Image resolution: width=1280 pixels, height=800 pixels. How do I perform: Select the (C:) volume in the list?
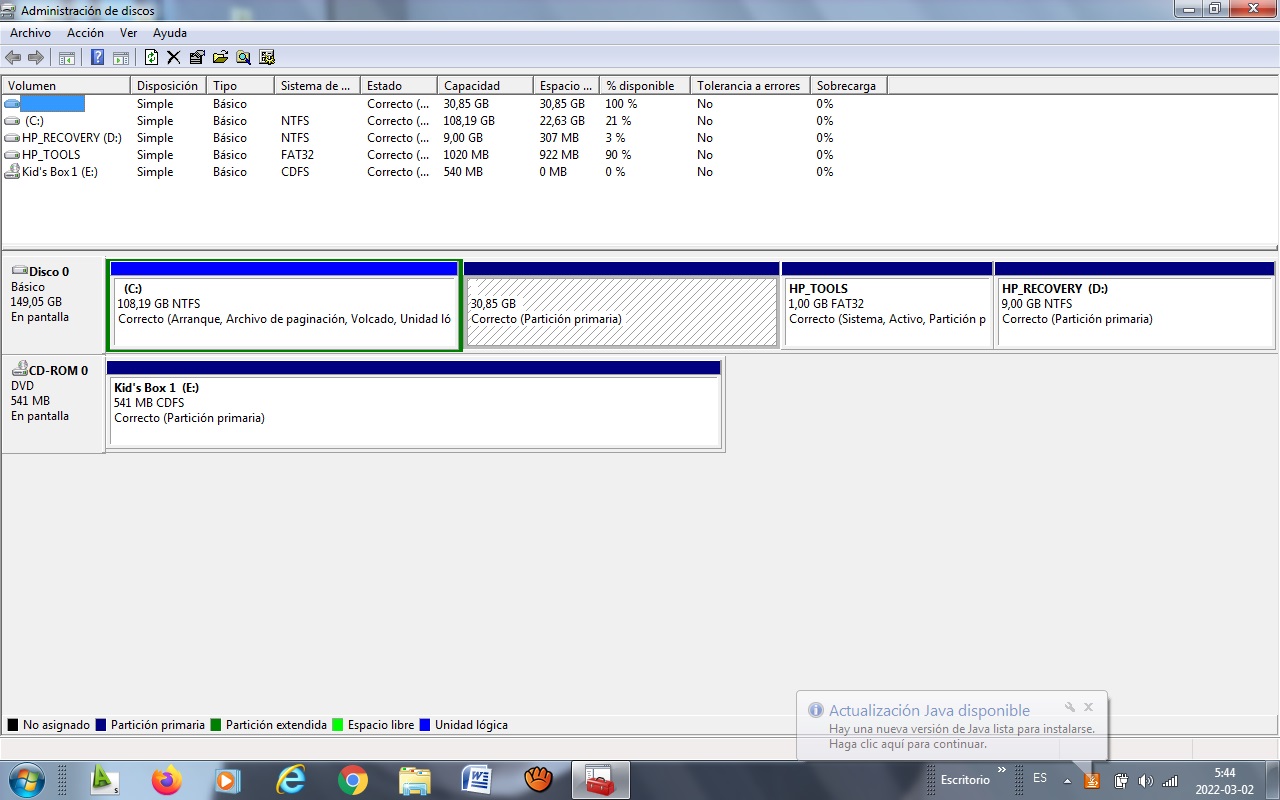click(35, 121)
